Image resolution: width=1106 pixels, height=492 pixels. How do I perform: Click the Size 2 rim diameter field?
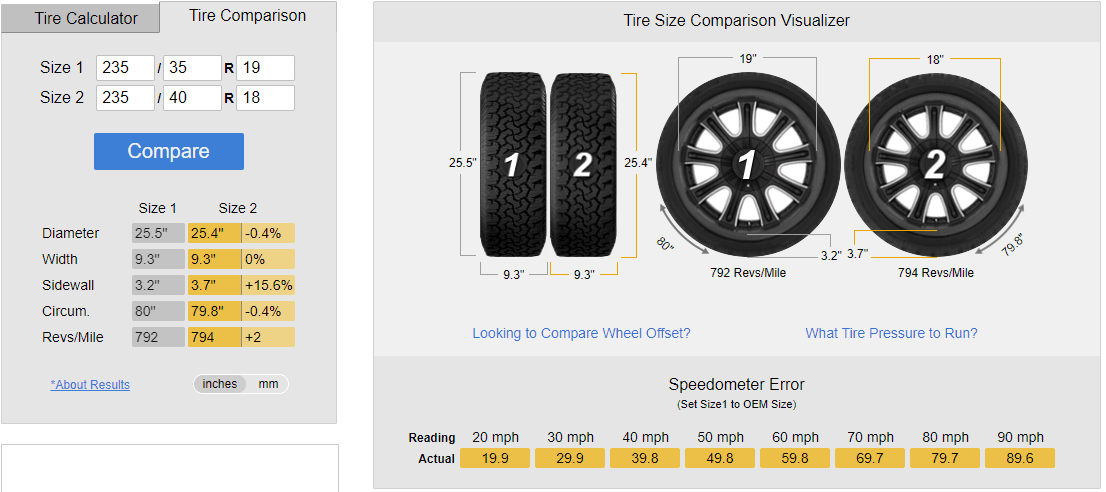pyautogui.click(x=265, y=98)
